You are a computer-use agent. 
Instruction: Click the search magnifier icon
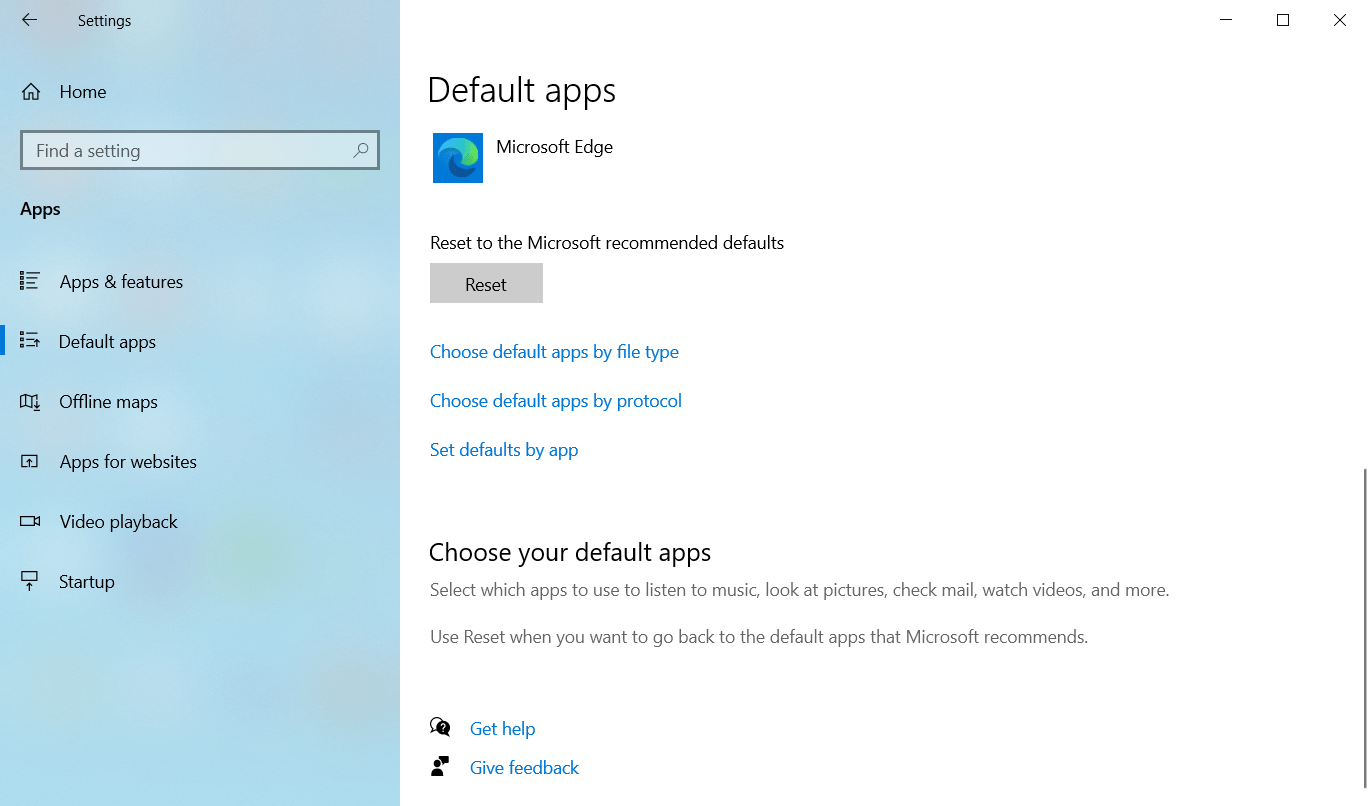[360, 151]
